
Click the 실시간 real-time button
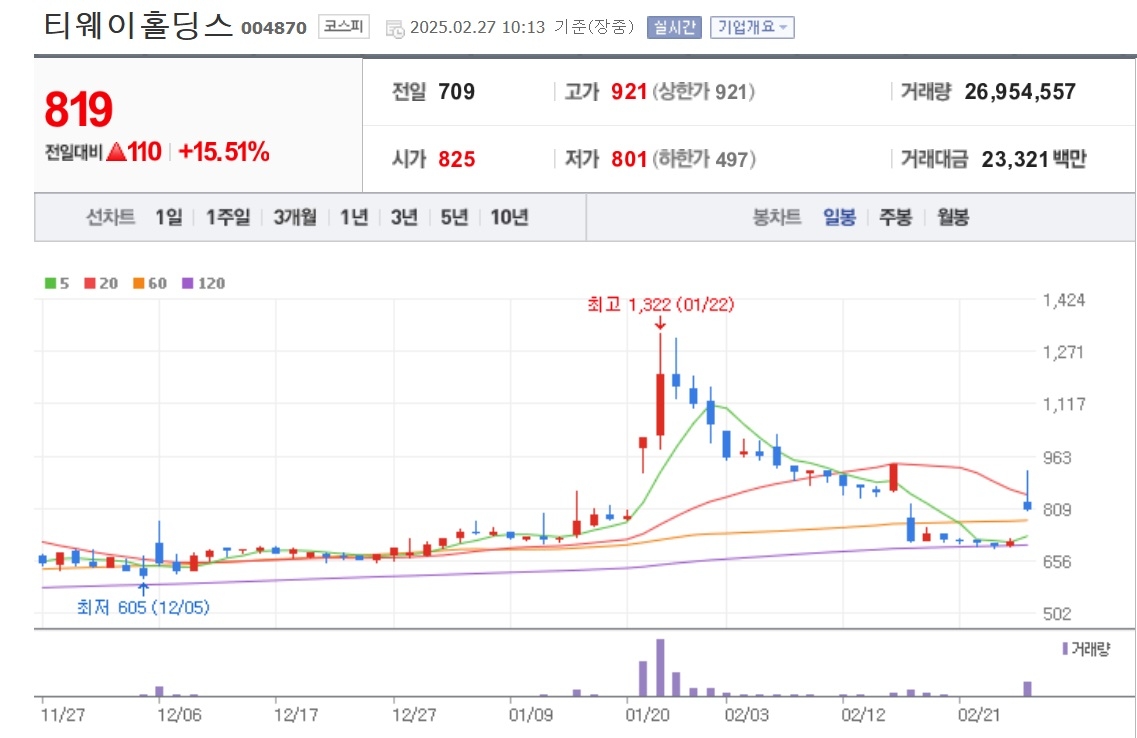(674, 28)
